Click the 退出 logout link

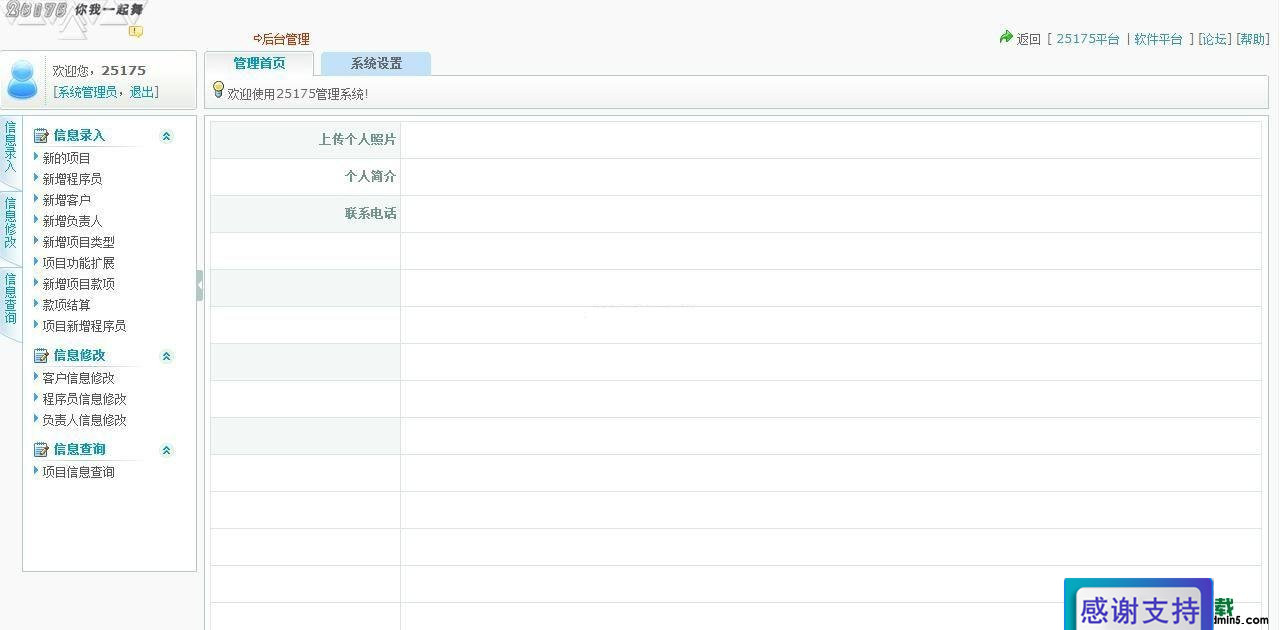pyautogui.click(x=141, y=92)
